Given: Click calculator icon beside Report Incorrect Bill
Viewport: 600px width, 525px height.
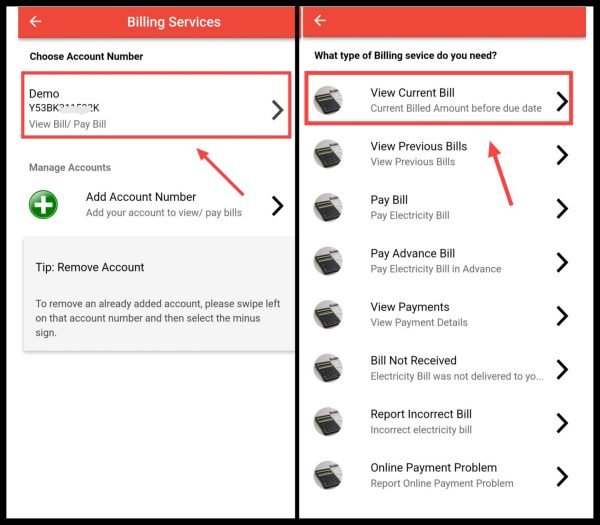Looking at the screenshot, I should (329, 422).
